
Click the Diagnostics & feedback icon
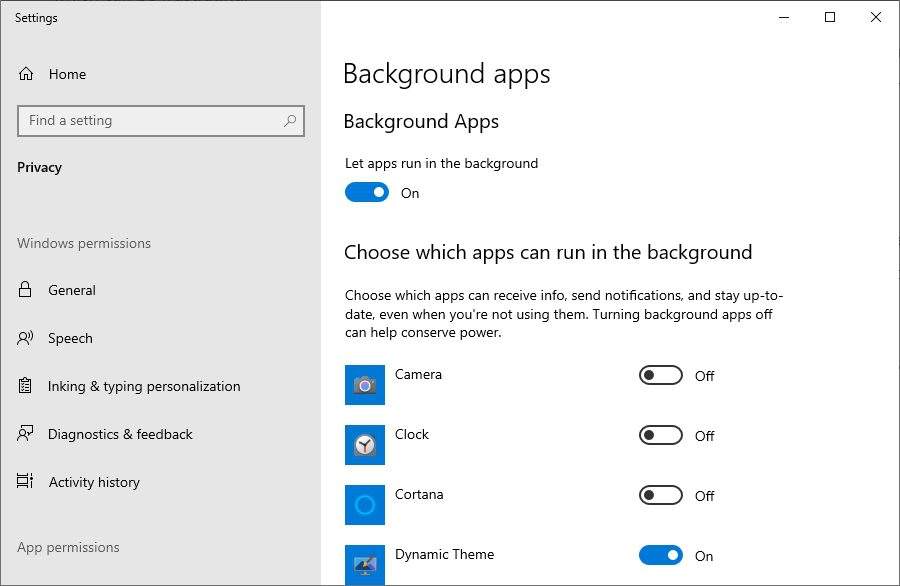25,434
